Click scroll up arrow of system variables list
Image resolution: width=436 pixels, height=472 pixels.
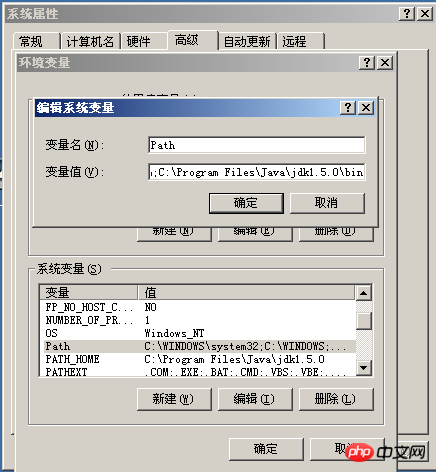[x=364, y=293]
